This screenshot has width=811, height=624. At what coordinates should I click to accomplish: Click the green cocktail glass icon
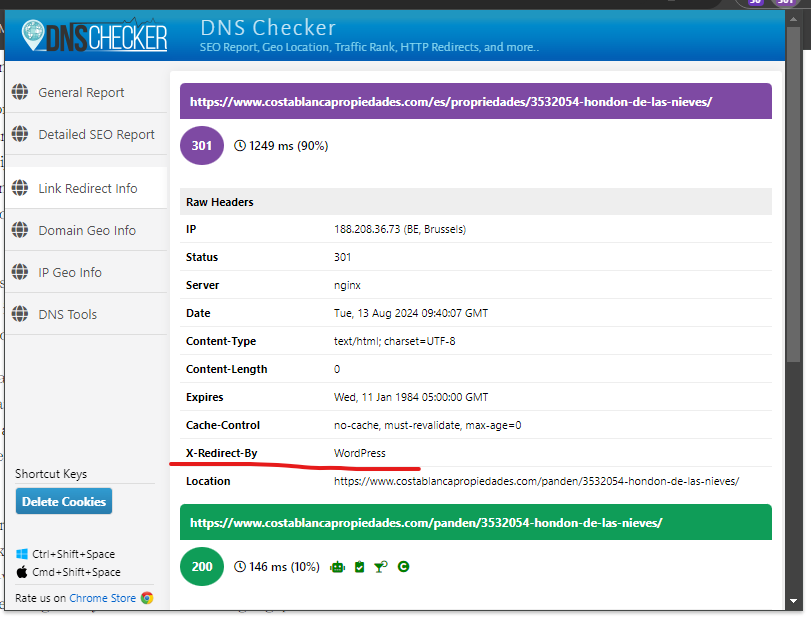[x=381, y=567]
